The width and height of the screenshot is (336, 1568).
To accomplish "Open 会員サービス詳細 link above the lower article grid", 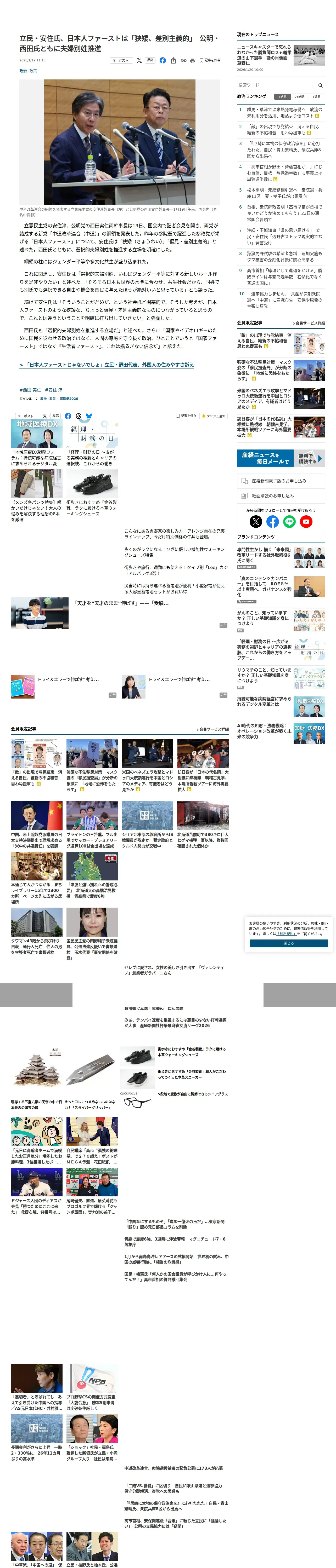I will (x=213, y=729).
